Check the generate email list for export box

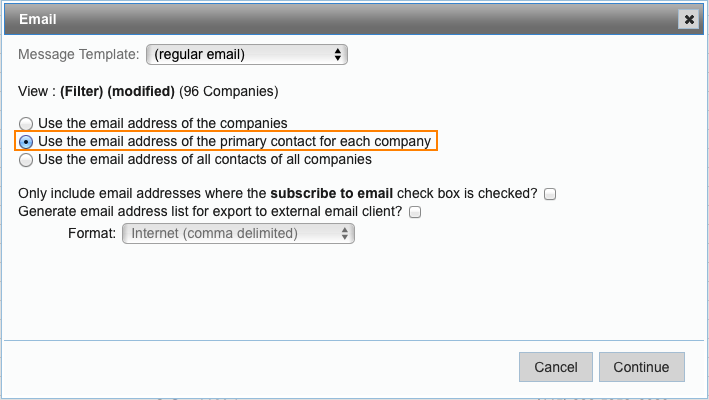pyautogui.click(x=415, y=212)
